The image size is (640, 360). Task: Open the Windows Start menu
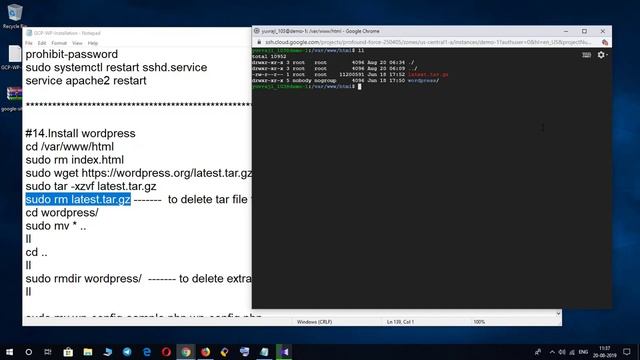[9, 352]
